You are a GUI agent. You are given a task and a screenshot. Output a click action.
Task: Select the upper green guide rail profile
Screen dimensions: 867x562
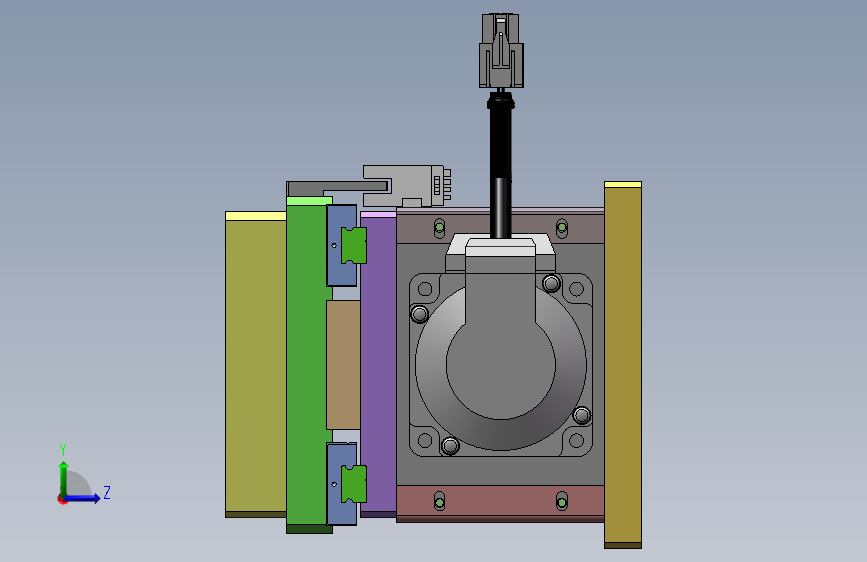(x=354, y=245)
